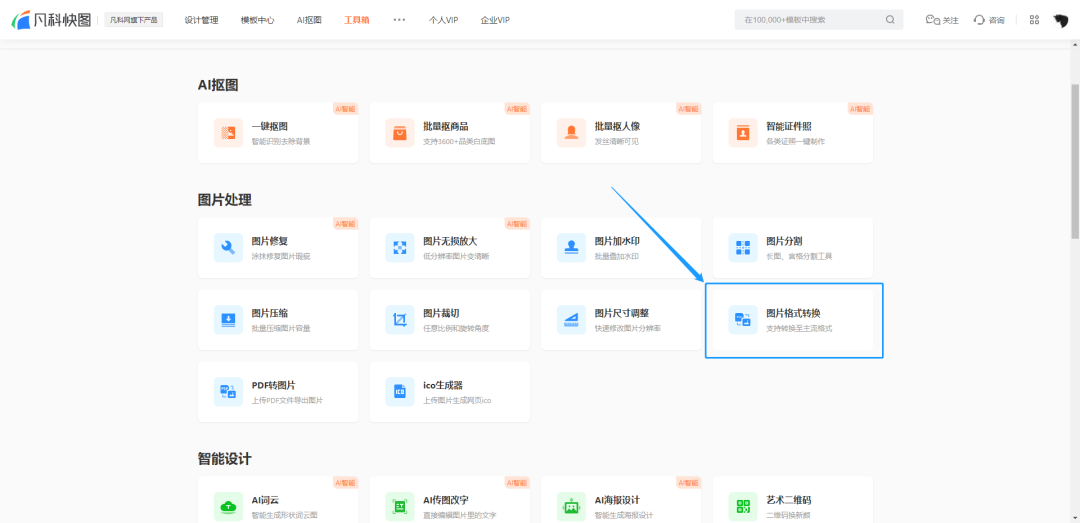The width and height of the screenshot is (1080, 523).
Task: Click the 凡科快图 logo
Action: tap(52, 20)
